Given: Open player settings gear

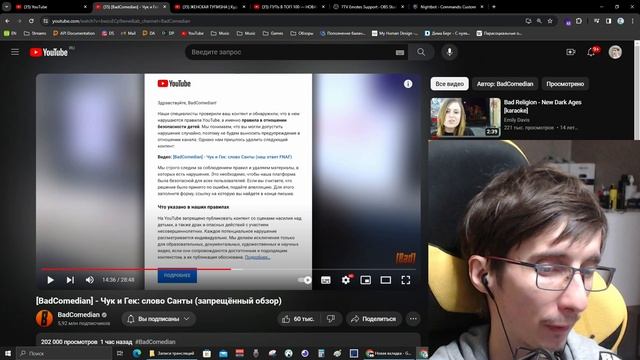Looking at the screenshot, I should 346,280.
